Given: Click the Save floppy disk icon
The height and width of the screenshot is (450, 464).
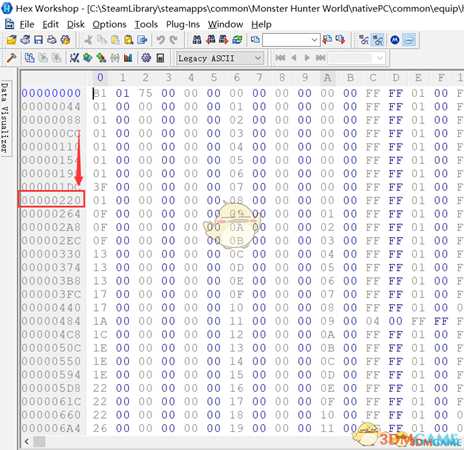Looking at the screenshot, I should [38, 40].
